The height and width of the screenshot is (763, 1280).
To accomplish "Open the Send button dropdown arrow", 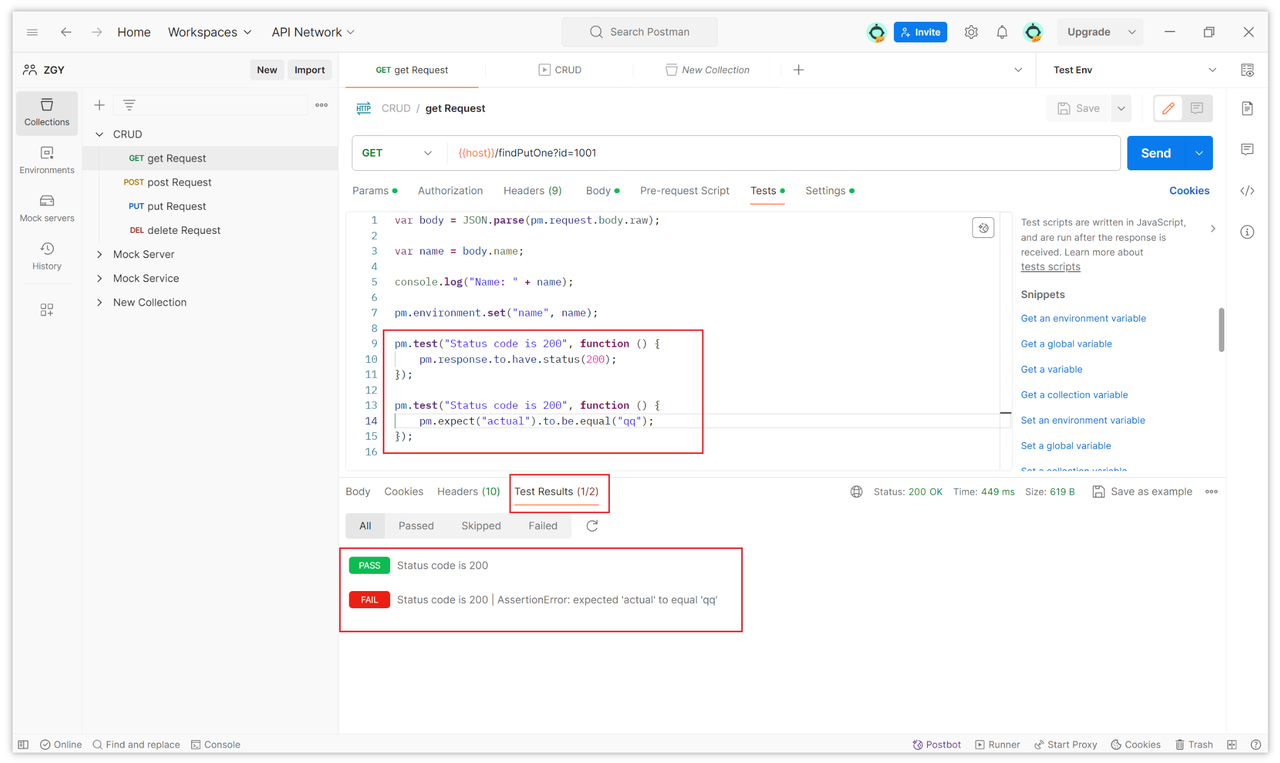I will click(x=1199, y=153).
